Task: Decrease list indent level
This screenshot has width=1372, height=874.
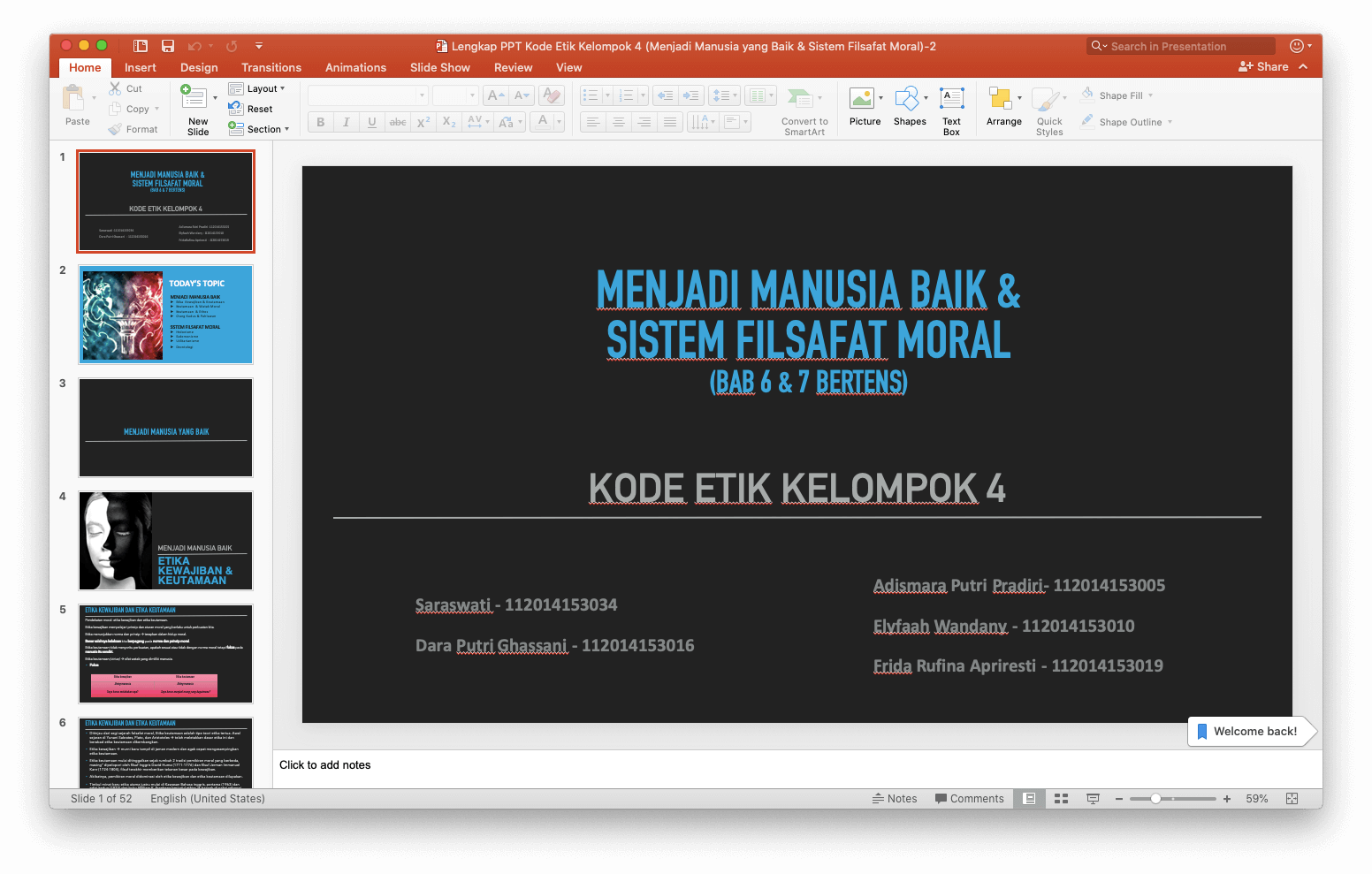Action: tap(666, 95)
